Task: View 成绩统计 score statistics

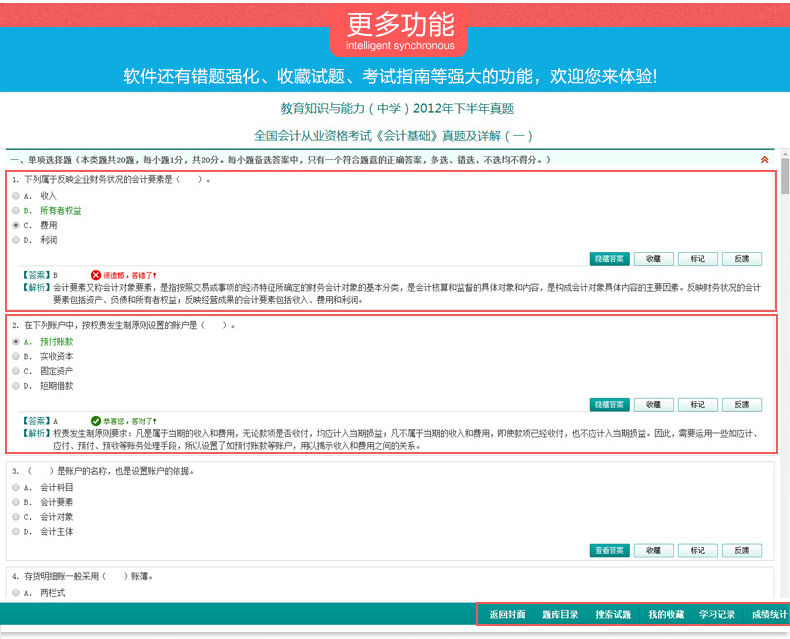Action: click(769, 614)
